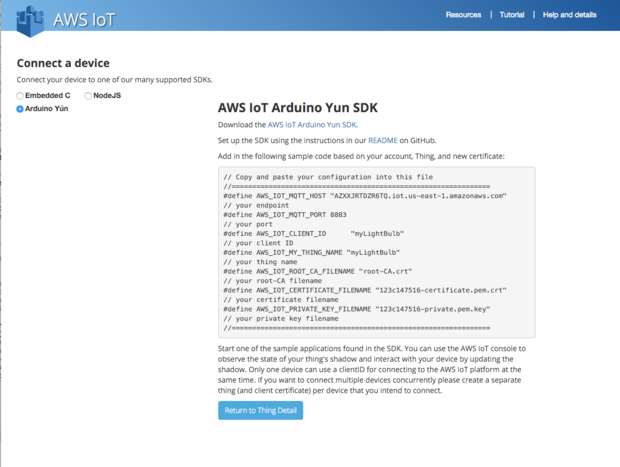Click the AWS_IOT_MQTT_PORT 8883 line

(285, 215)
